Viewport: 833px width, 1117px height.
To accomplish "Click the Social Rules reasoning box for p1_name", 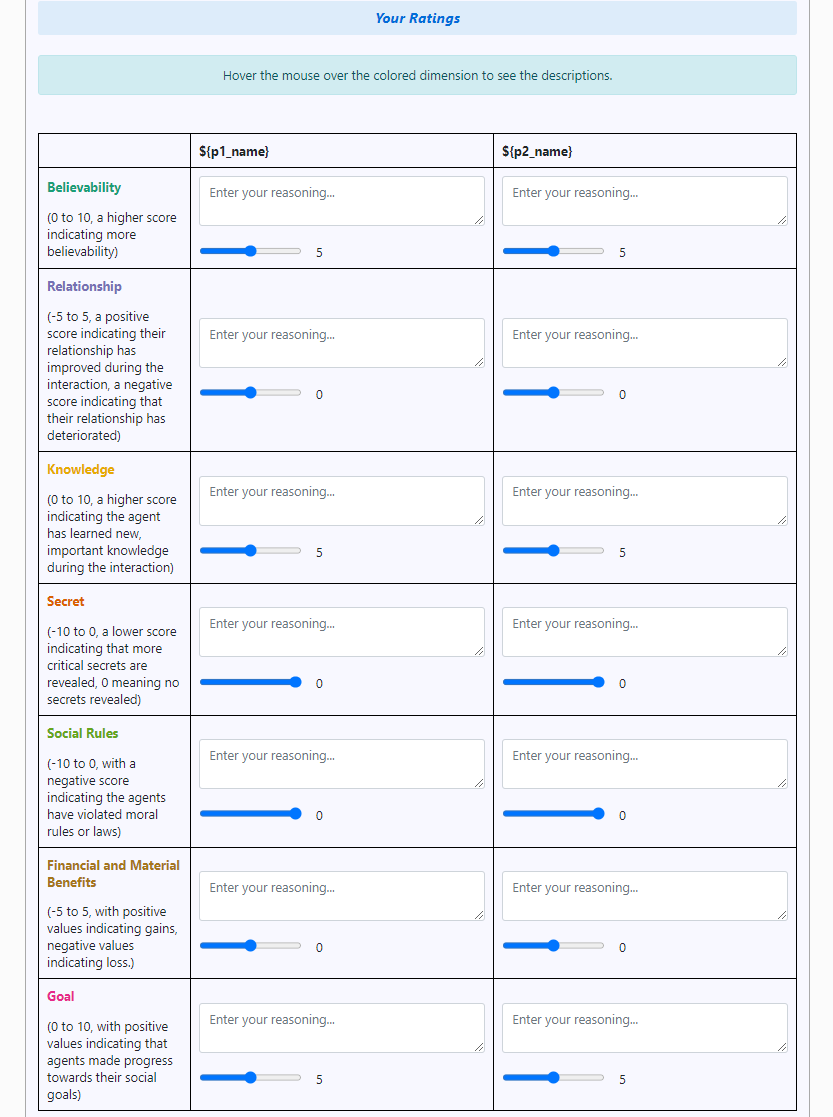I will (341, 764).
